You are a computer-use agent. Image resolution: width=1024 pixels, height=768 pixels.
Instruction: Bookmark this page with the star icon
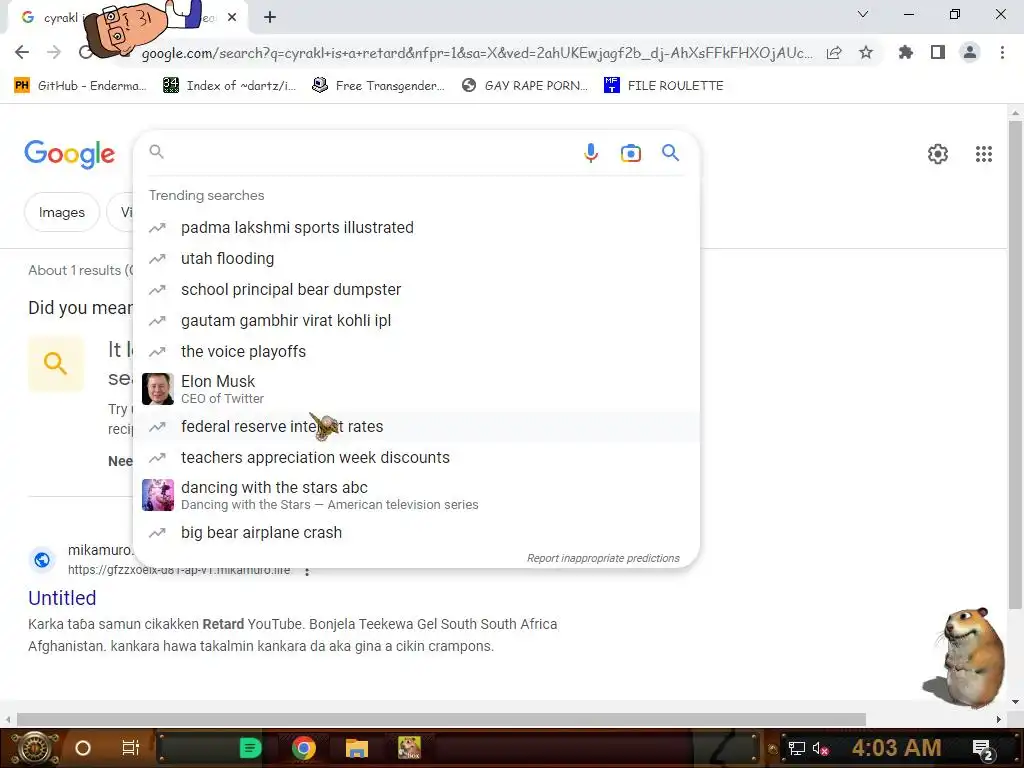coord(866,52)
